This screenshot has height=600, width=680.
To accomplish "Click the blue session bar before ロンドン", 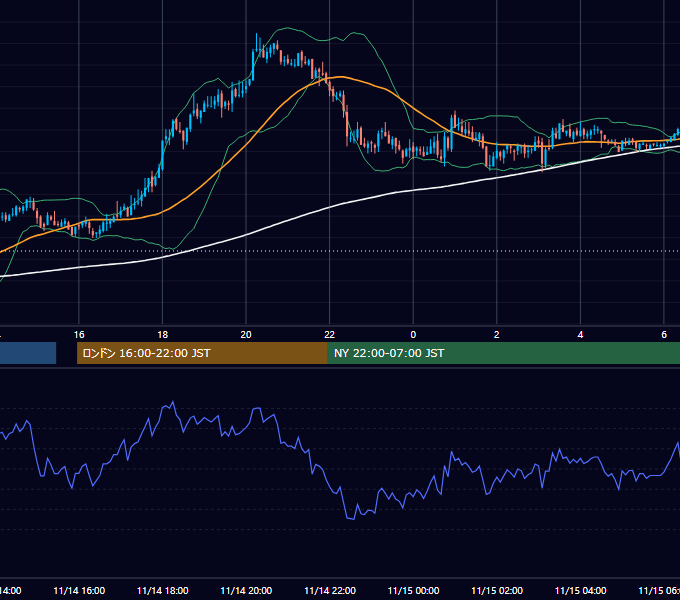I will tap(28, 353).
